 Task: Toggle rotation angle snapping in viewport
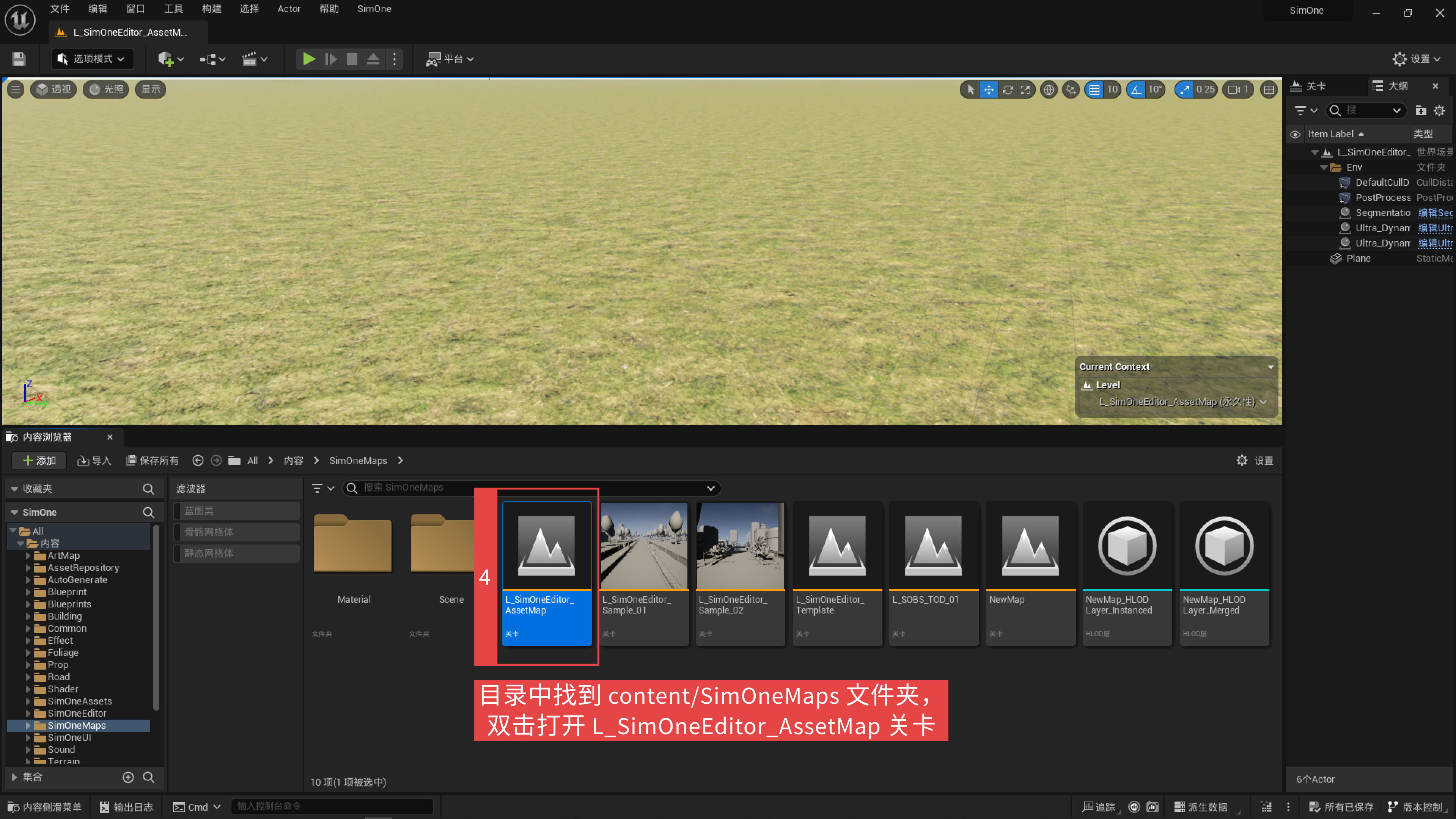(x=1135, y=89)
